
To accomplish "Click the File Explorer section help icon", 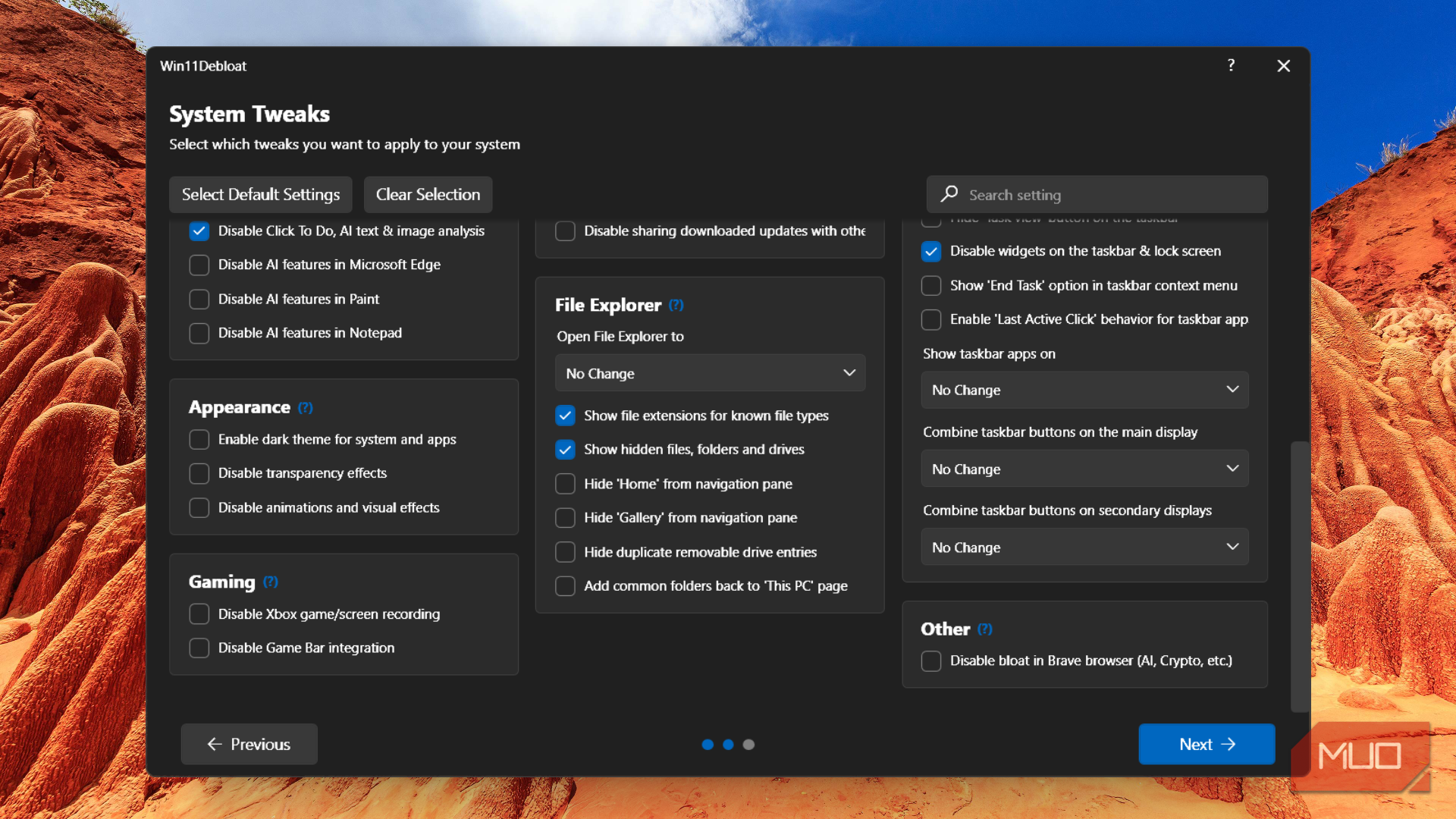I will coord(676,305).
